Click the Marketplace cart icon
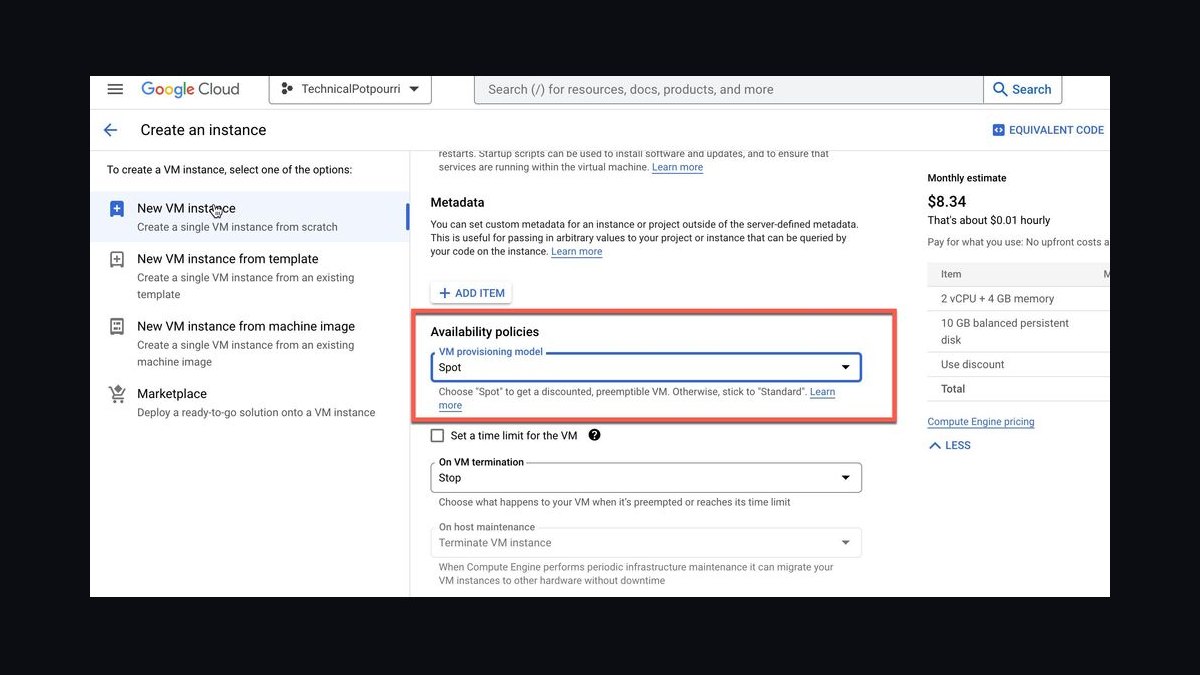The width and height of the screenshot is (1200, 675). point(117,394)
